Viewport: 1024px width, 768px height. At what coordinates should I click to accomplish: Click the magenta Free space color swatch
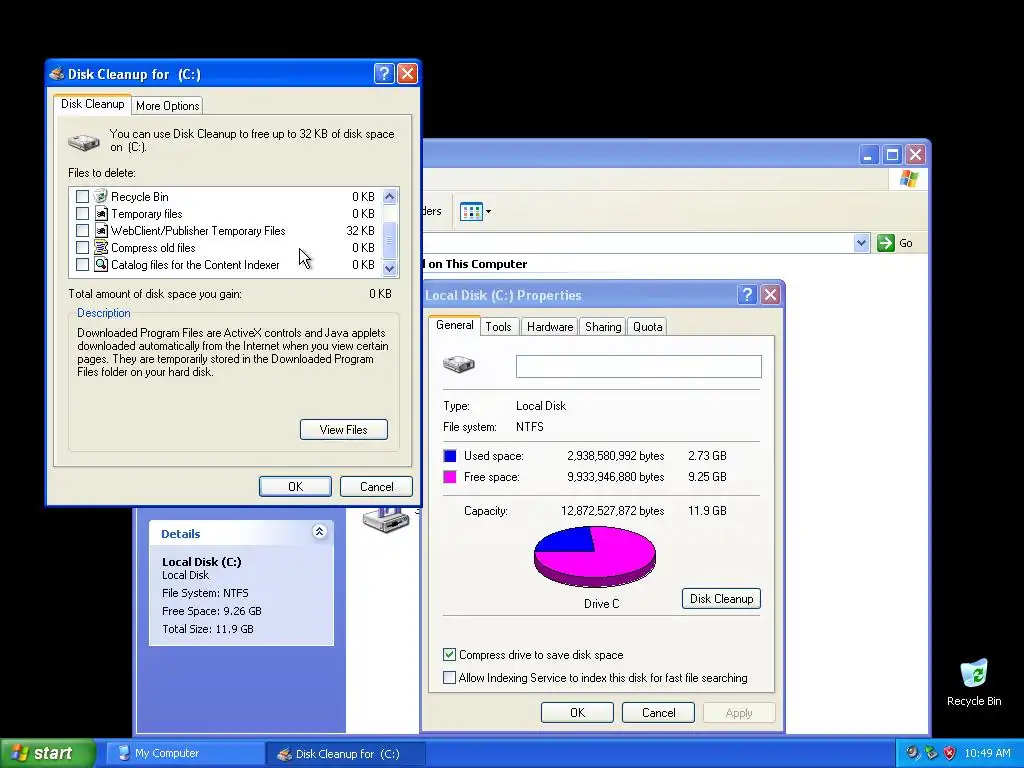(x=450, y=477)
